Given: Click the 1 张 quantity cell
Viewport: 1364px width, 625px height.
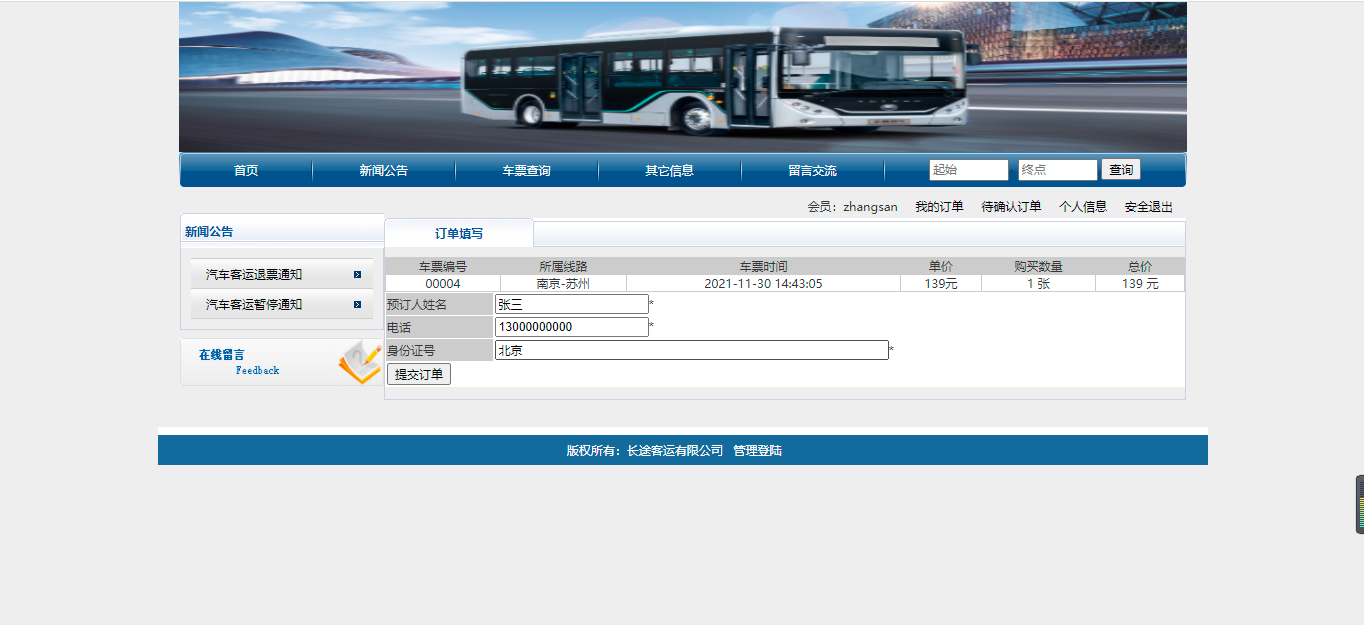Looking at the screenshot, I should pyautogui.click(x=1038, y=284).
